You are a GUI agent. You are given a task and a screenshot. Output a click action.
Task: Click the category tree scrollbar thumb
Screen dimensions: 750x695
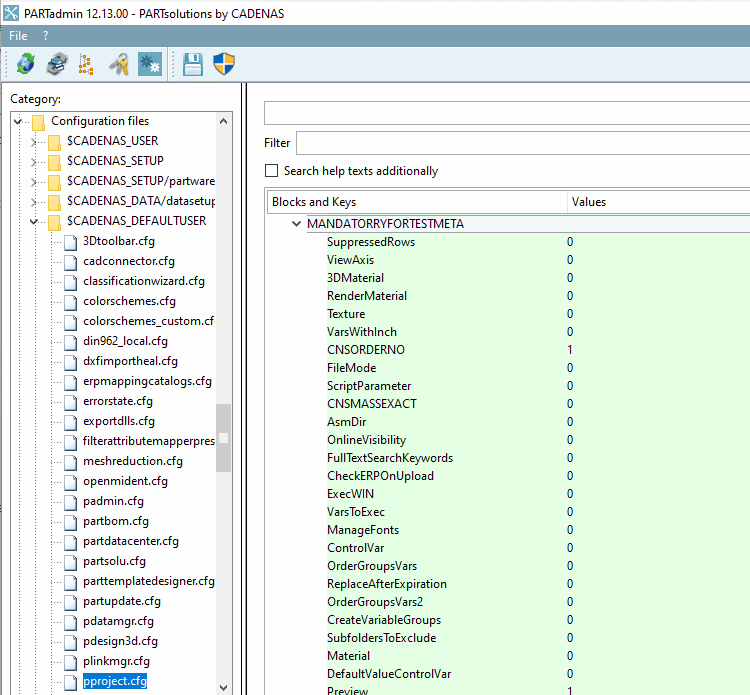[223, 438]
